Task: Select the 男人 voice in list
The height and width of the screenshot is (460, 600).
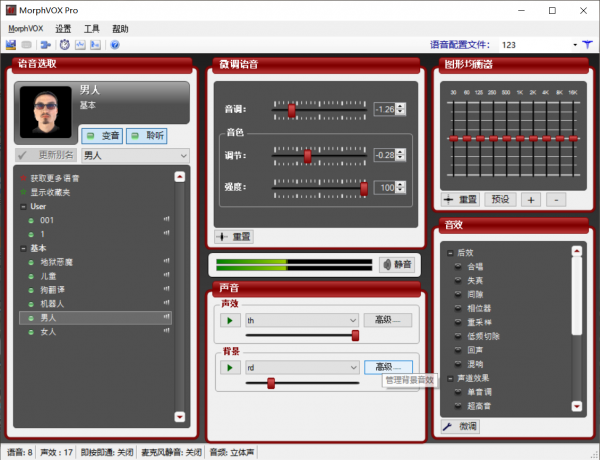Action: coord(95,318)
